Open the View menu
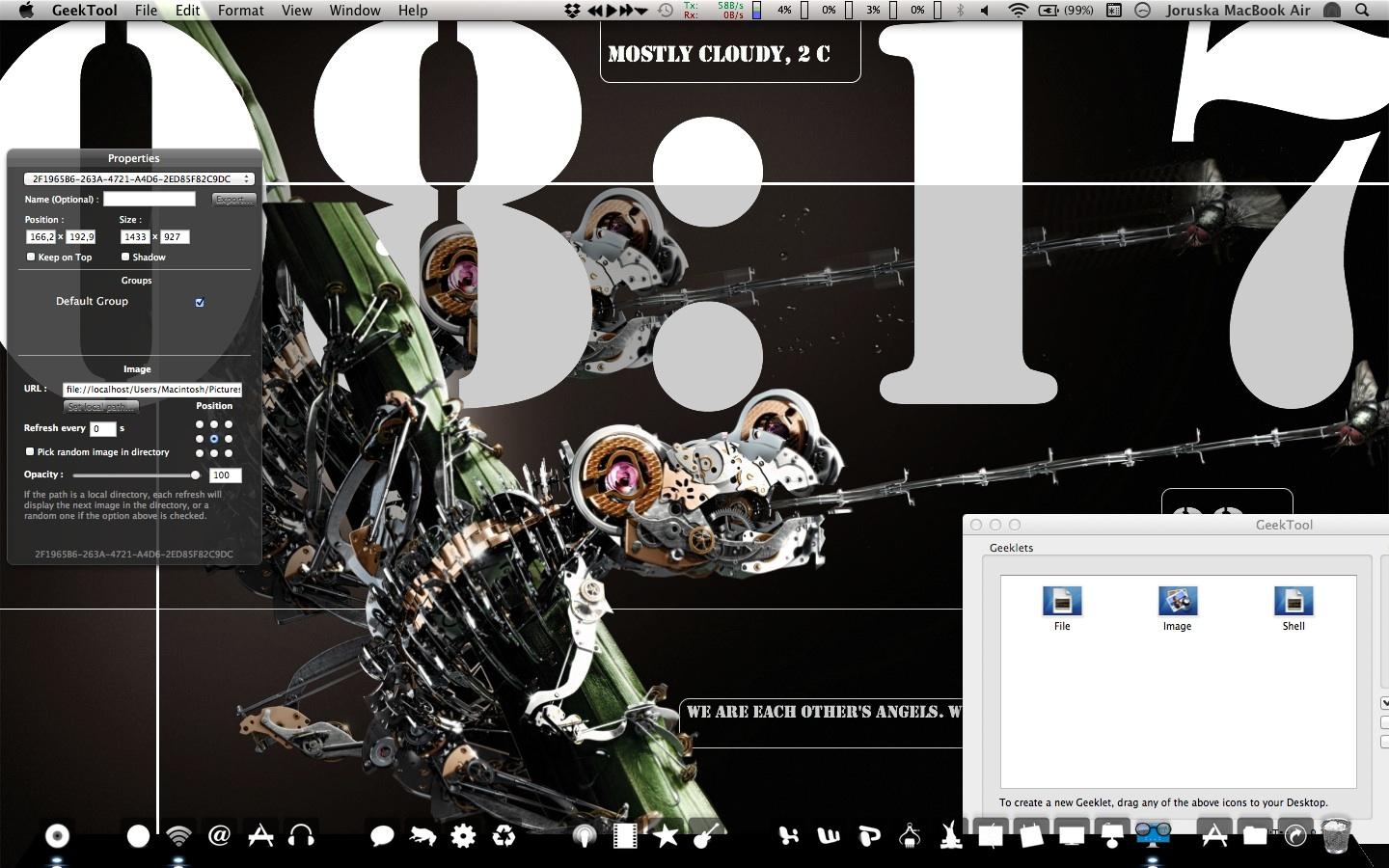Screen dimensions: 1389x868 [296, 11]
